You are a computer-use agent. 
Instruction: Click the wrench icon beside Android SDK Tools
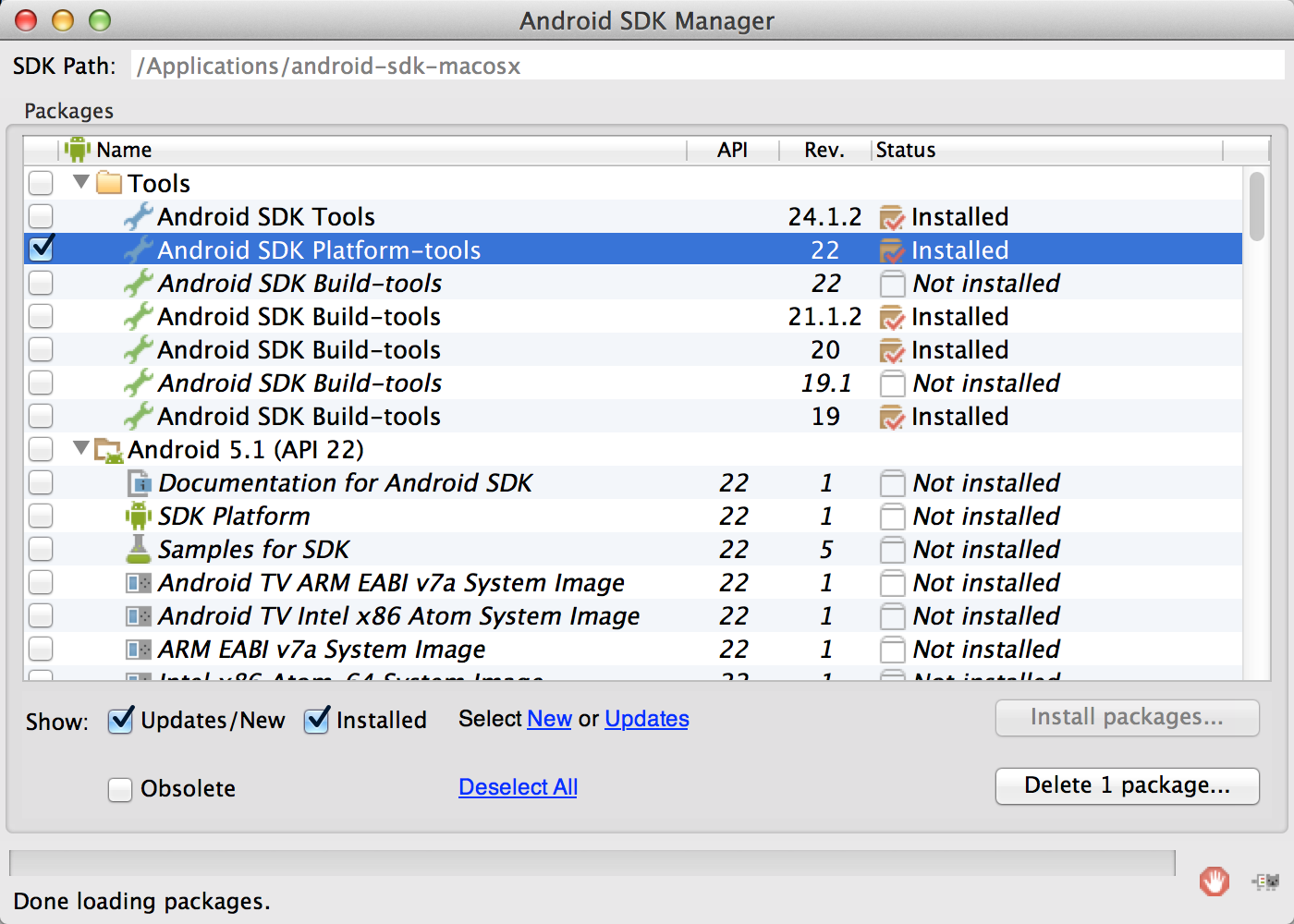tap(139, 217)
